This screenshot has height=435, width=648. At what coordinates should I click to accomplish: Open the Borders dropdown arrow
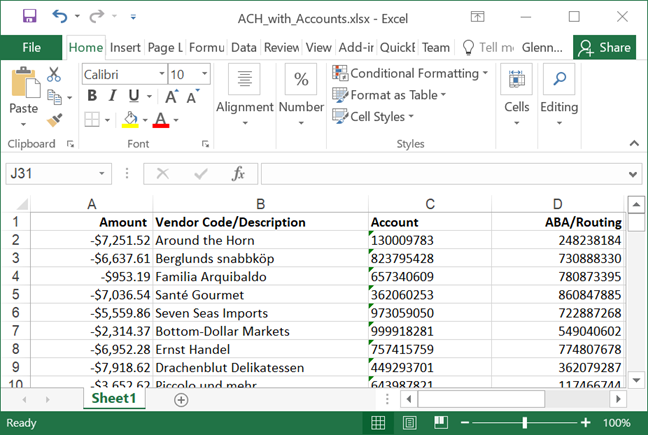tap(107, 120)
